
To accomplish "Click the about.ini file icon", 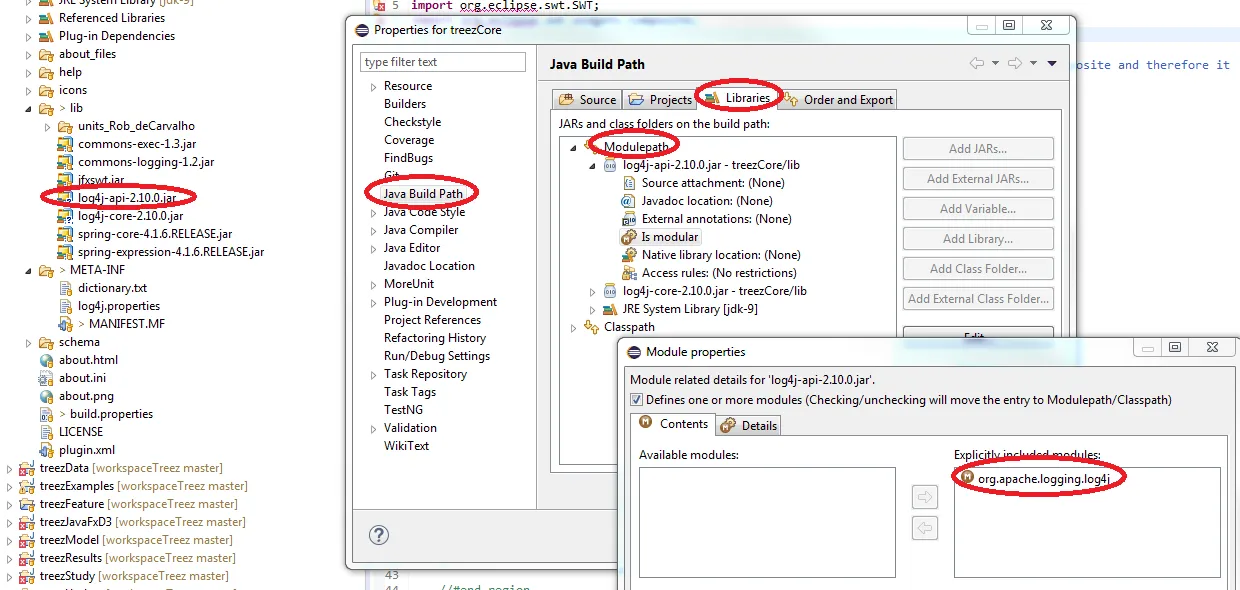I will 47,378.
